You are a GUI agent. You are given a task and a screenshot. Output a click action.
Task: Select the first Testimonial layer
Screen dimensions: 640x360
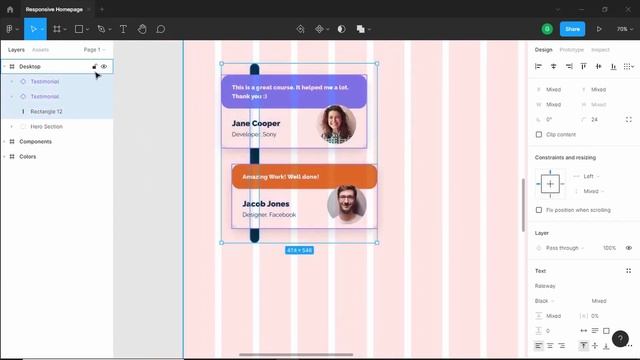point(57,81)
